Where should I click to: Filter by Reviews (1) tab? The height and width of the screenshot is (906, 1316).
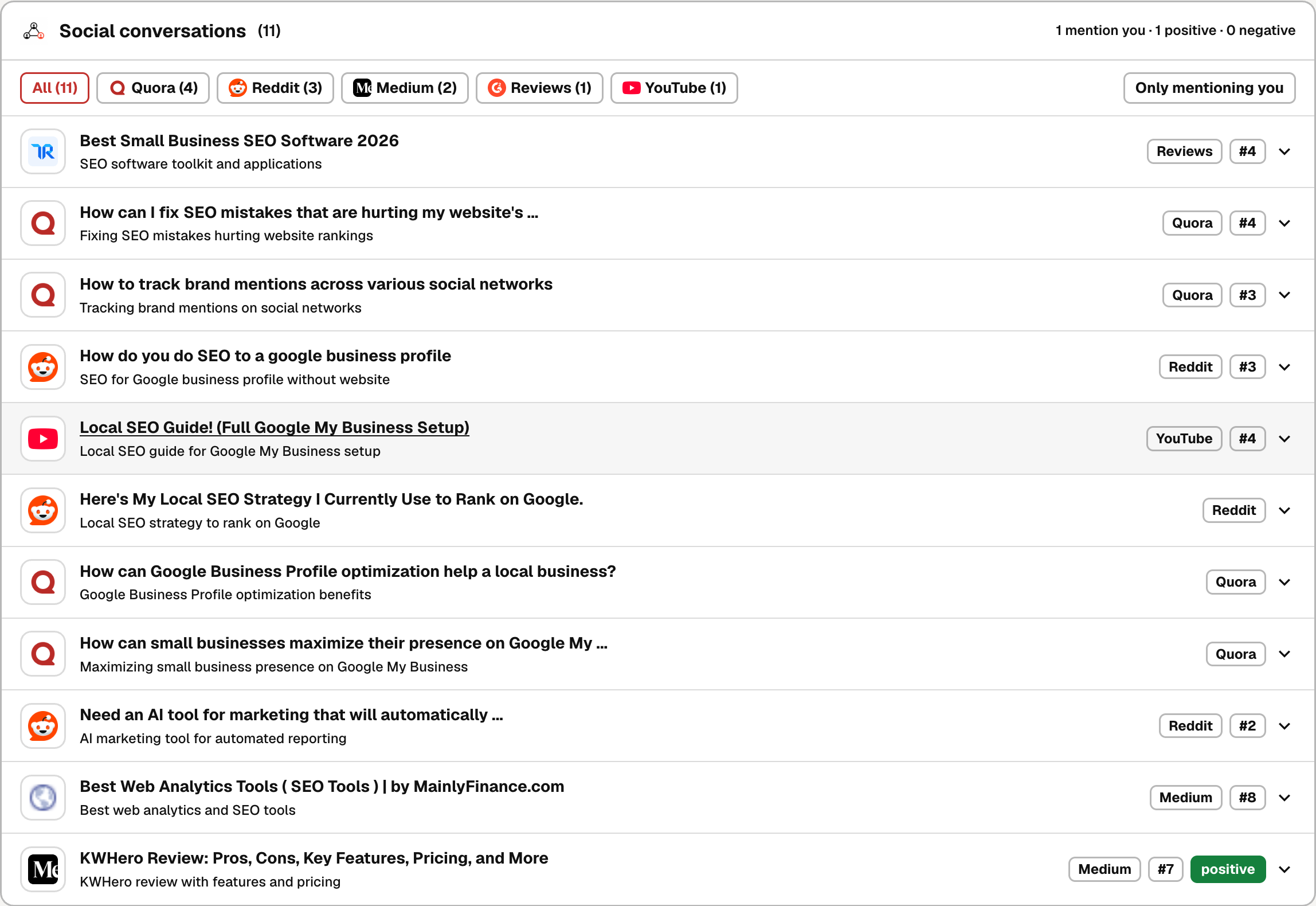pyautogui.click(x=539, y=88)
